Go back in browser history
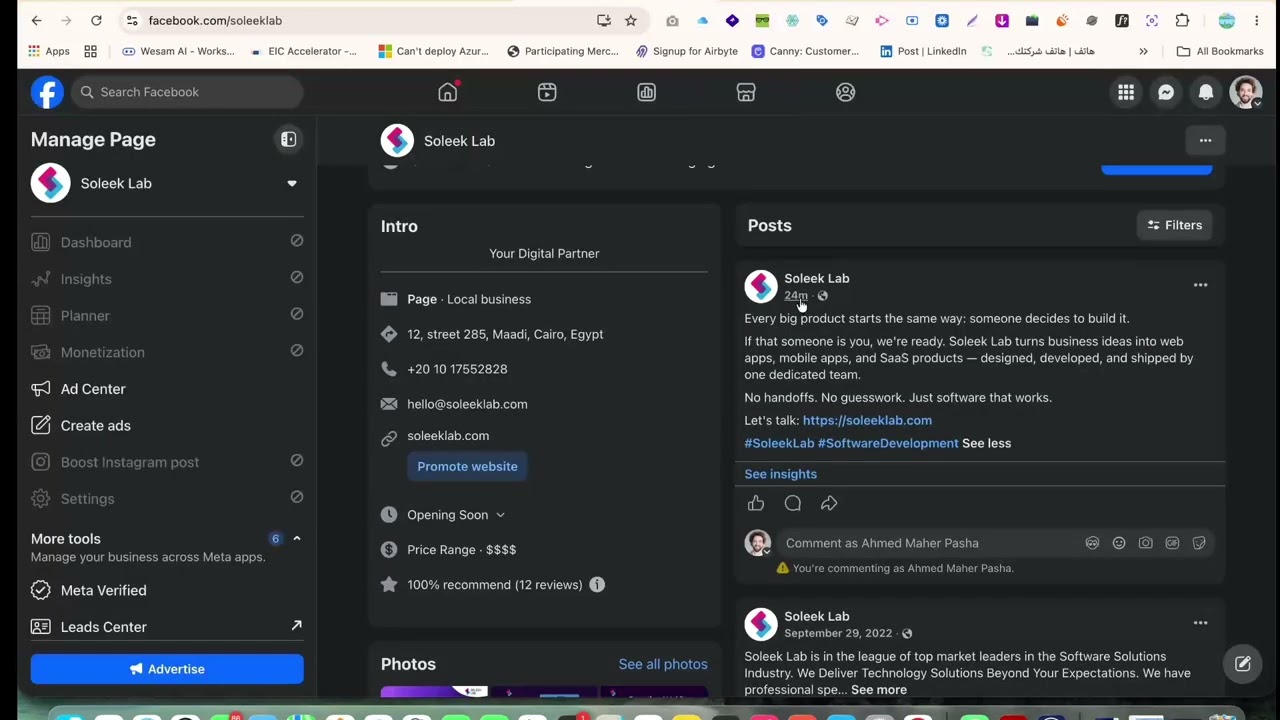The image size is (1280, 720). [37, 20]
